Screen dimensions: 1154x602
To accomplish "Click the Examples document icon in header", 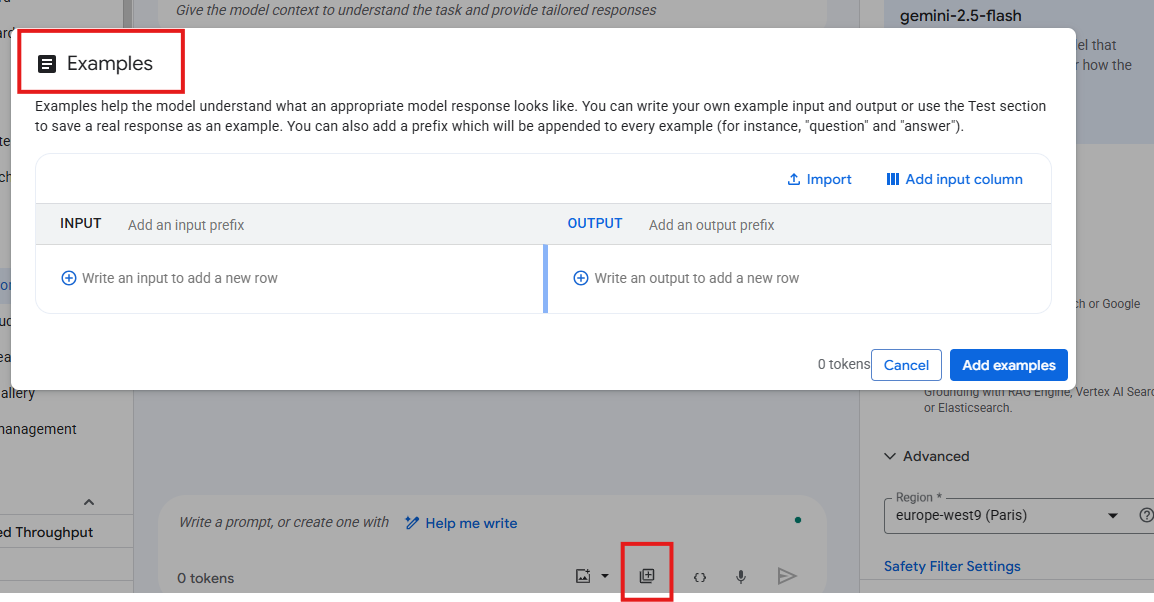I will pyautogui.click(x=47, y=64).
